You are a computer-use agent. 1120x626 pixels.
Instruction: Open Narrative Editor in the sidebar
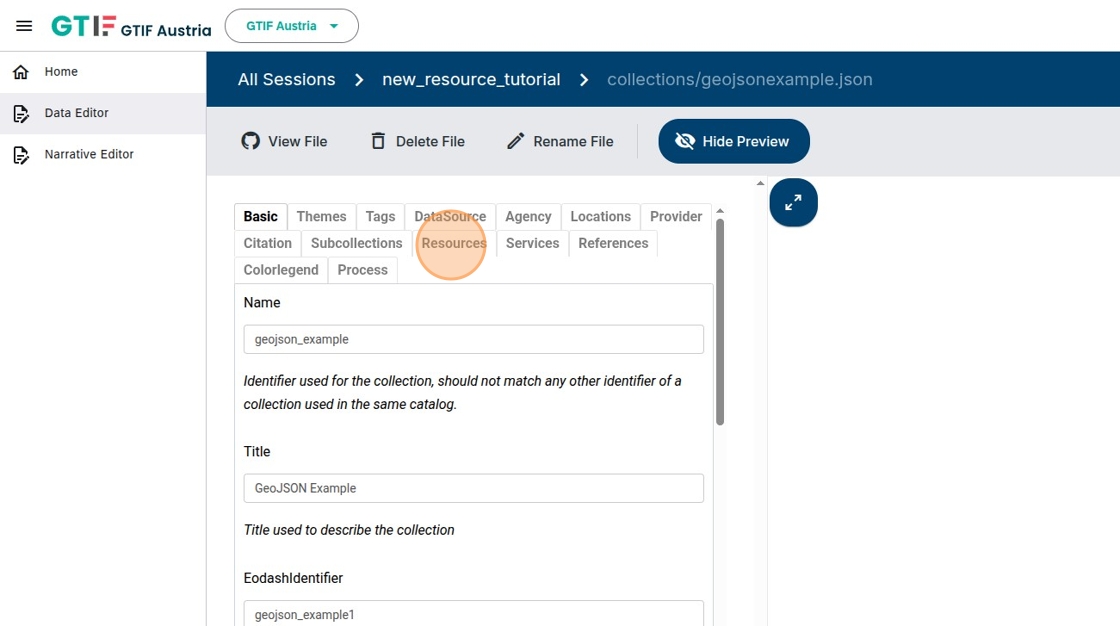pos(103,154)
